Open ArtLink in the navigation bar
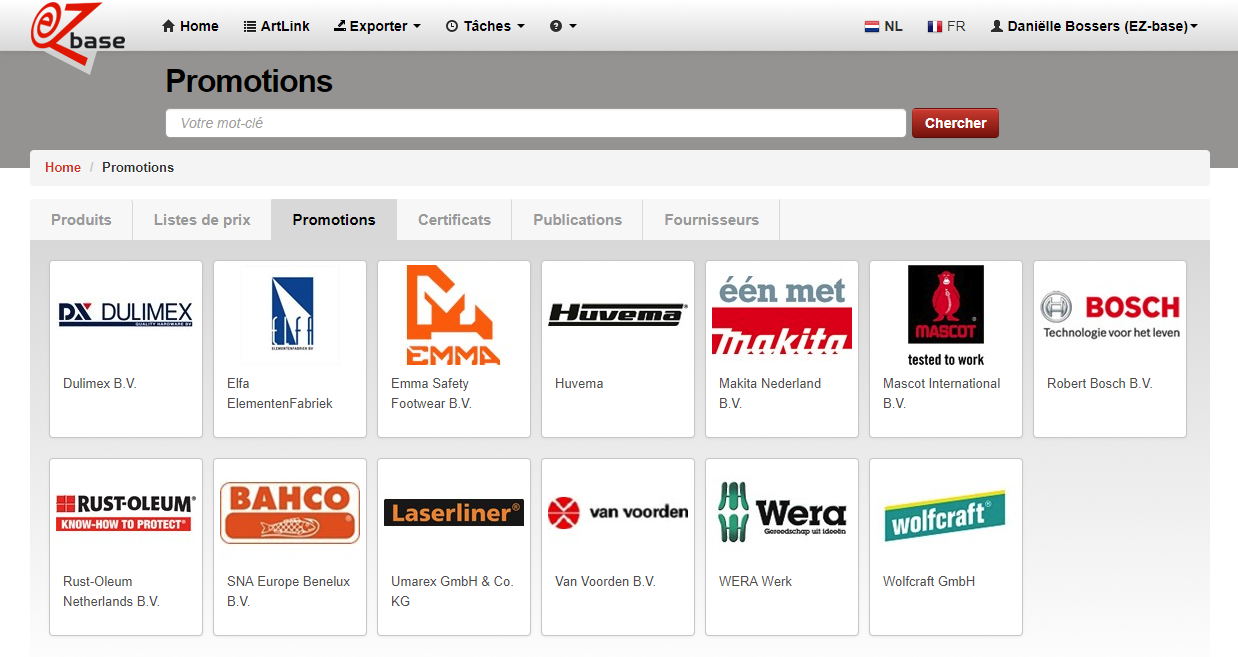Screen dimensions: 1238x657 277,26
